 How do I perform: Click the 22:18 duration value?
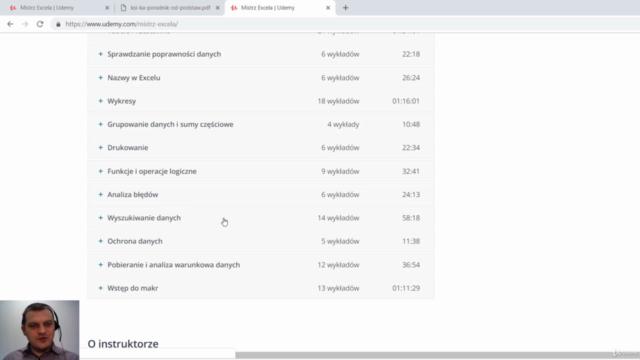[411, 54]
